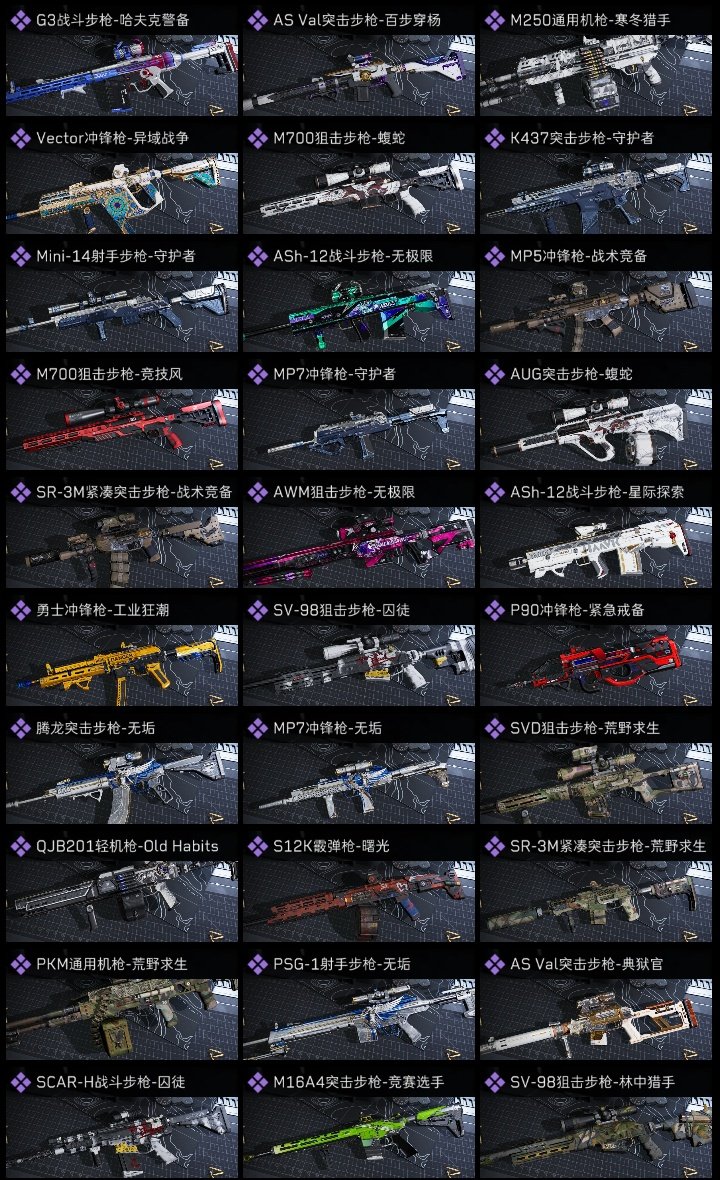Click the purple rarity icon beside Vector冲锋枪-异域战争
Image resolution: width=720 pixels, height=1180 pixels.
[21, 138]
